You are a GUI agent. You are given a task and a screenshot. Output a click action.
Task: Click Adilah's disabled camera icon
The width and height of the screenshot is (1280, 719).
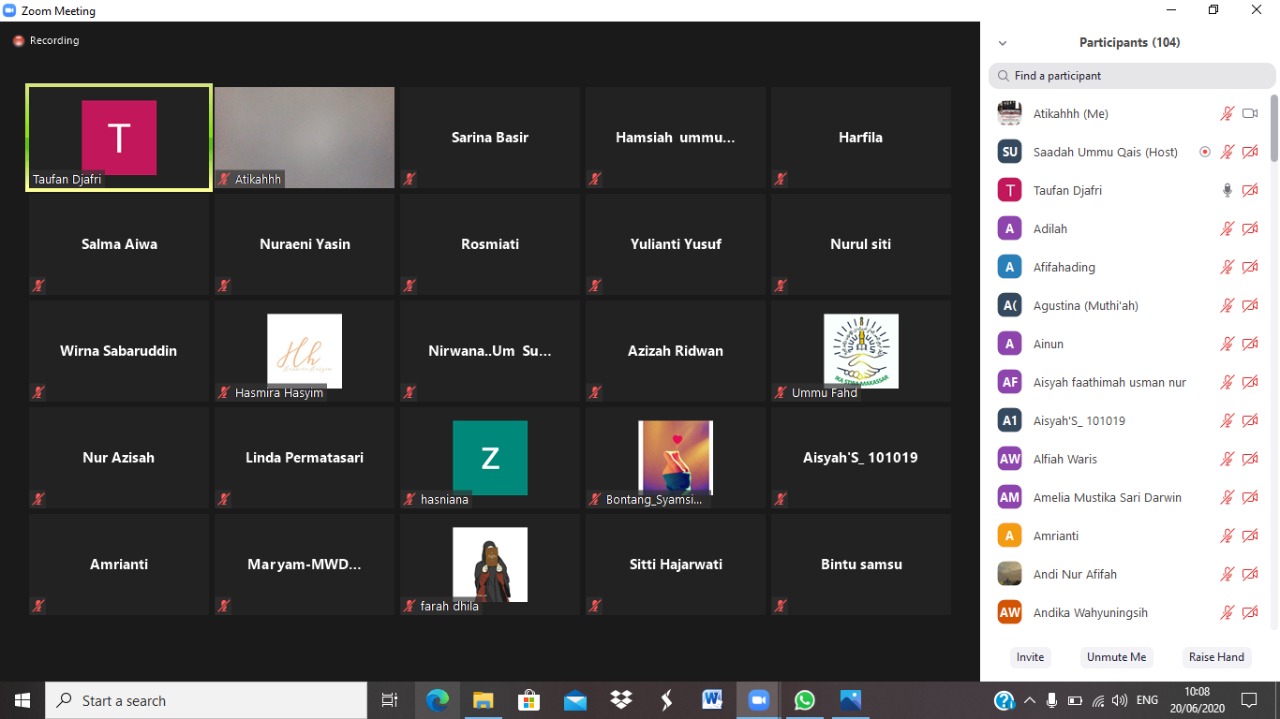[x=1250, y=229]
